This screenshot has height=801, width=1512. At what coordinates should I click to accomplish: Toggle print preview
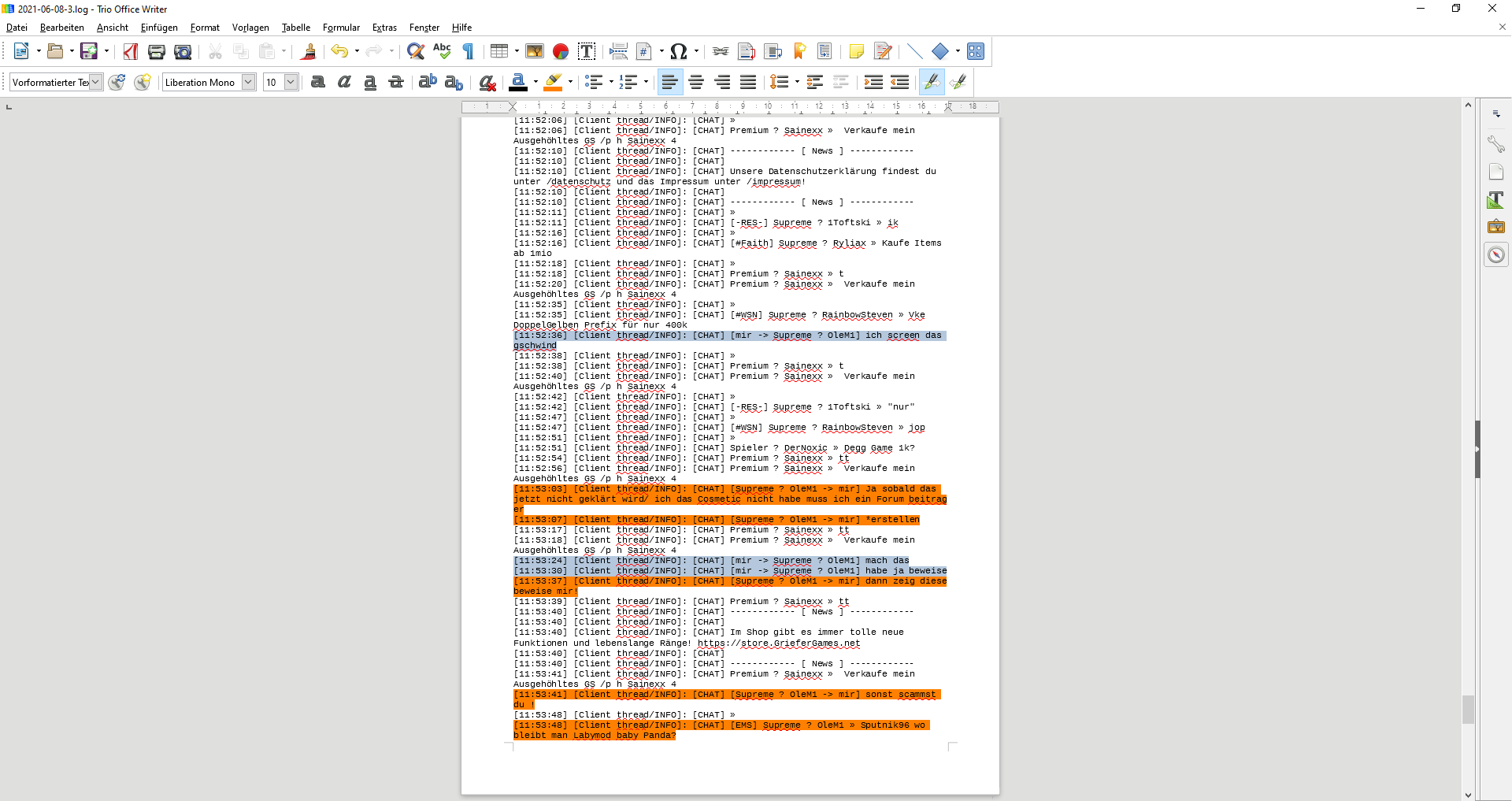183,51
